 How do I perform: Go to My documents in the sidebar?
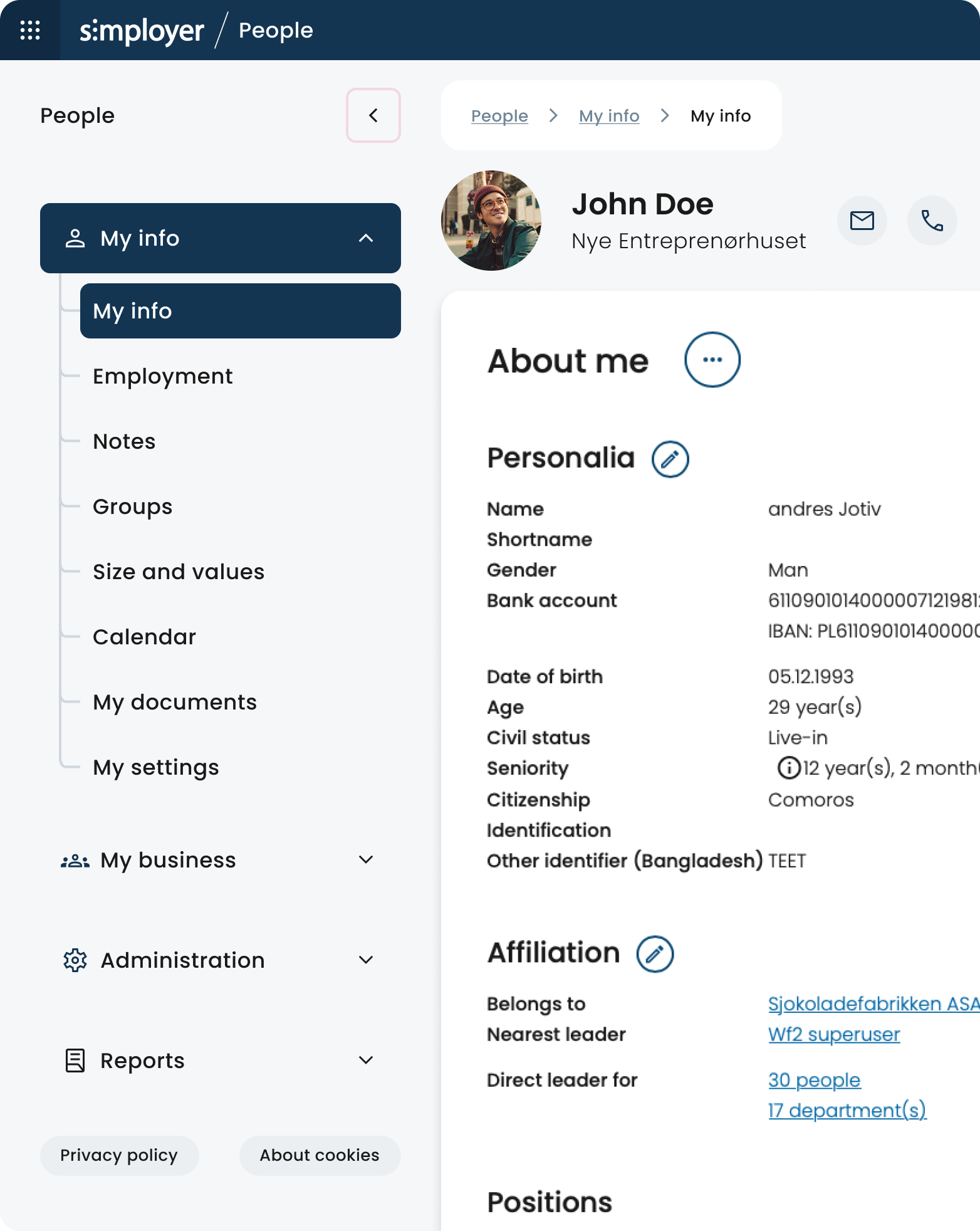(175, 702)
